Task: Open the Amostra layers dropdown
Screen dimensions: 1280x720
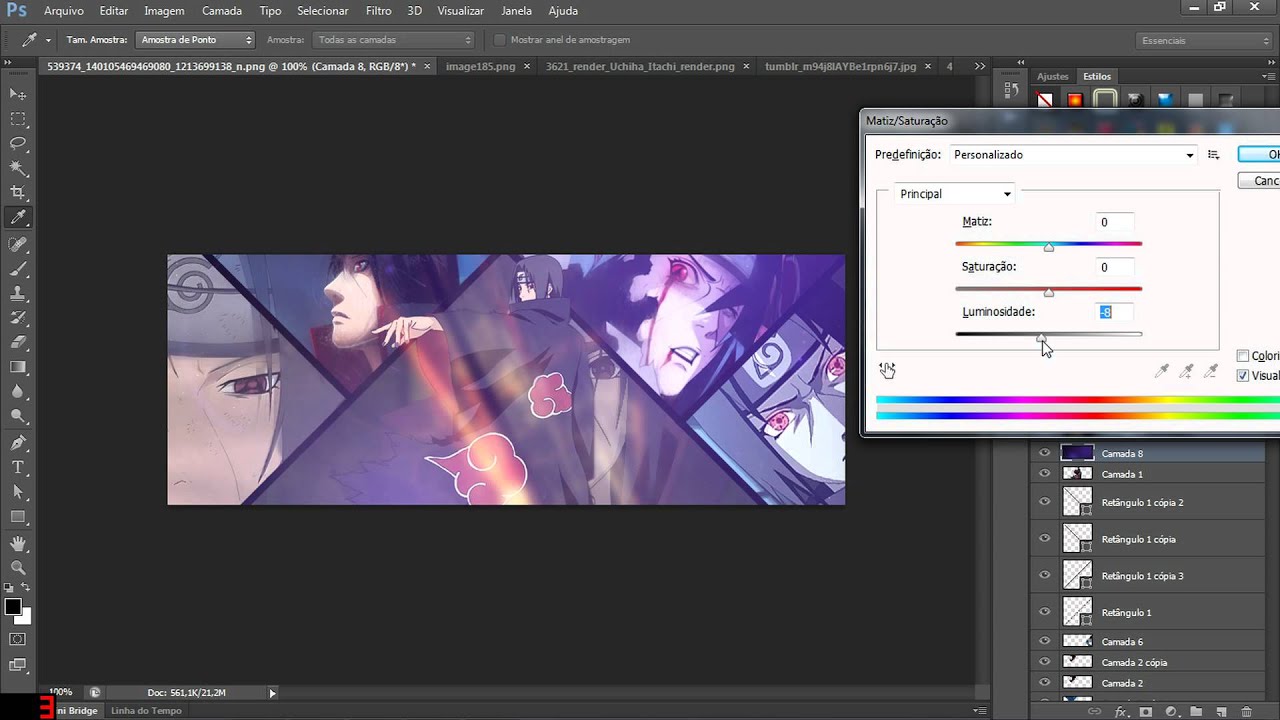Action: click(x=393, y=40)
